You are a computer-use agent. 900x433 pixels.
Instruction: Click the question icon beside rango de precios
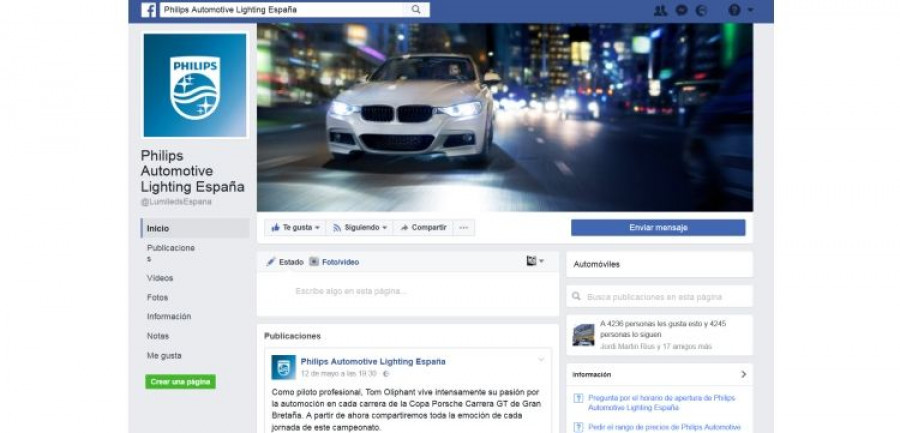[578, 428]
